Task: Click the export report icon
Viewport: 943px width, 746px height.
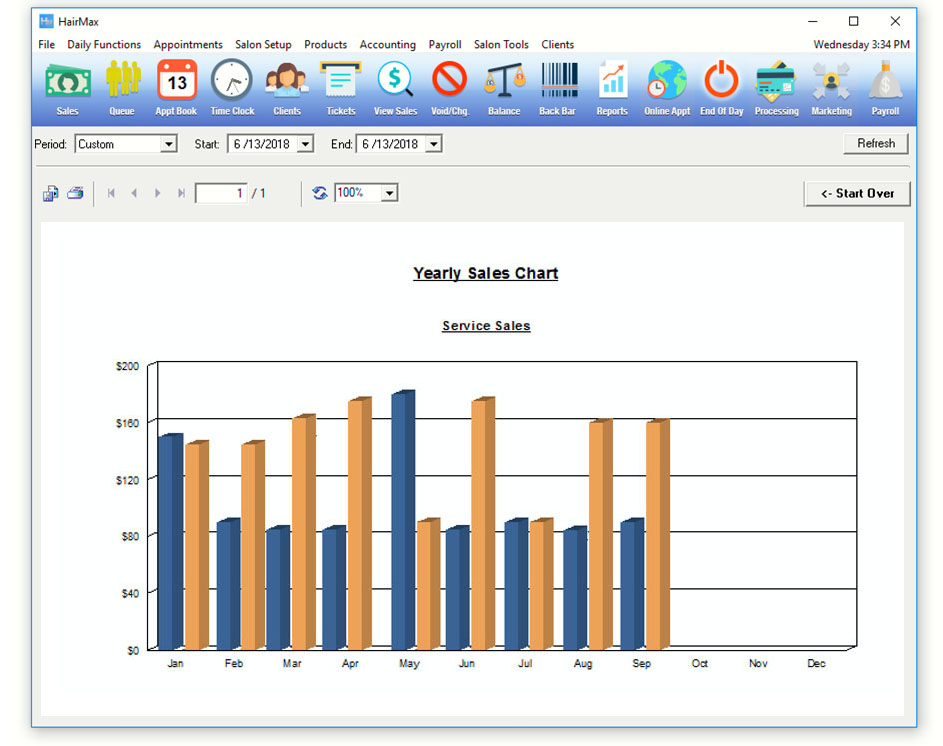Action: coord(50,193)
